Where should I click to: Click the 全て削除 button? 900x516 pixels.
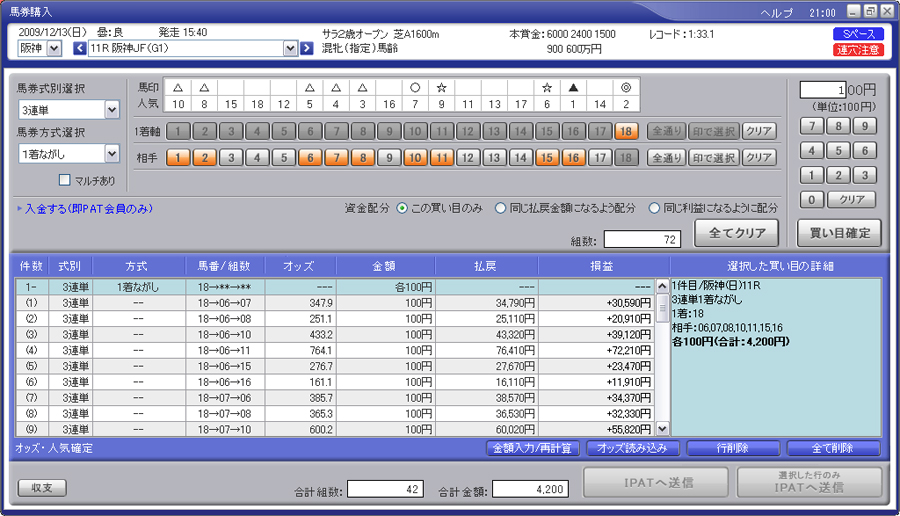(833, 448)
